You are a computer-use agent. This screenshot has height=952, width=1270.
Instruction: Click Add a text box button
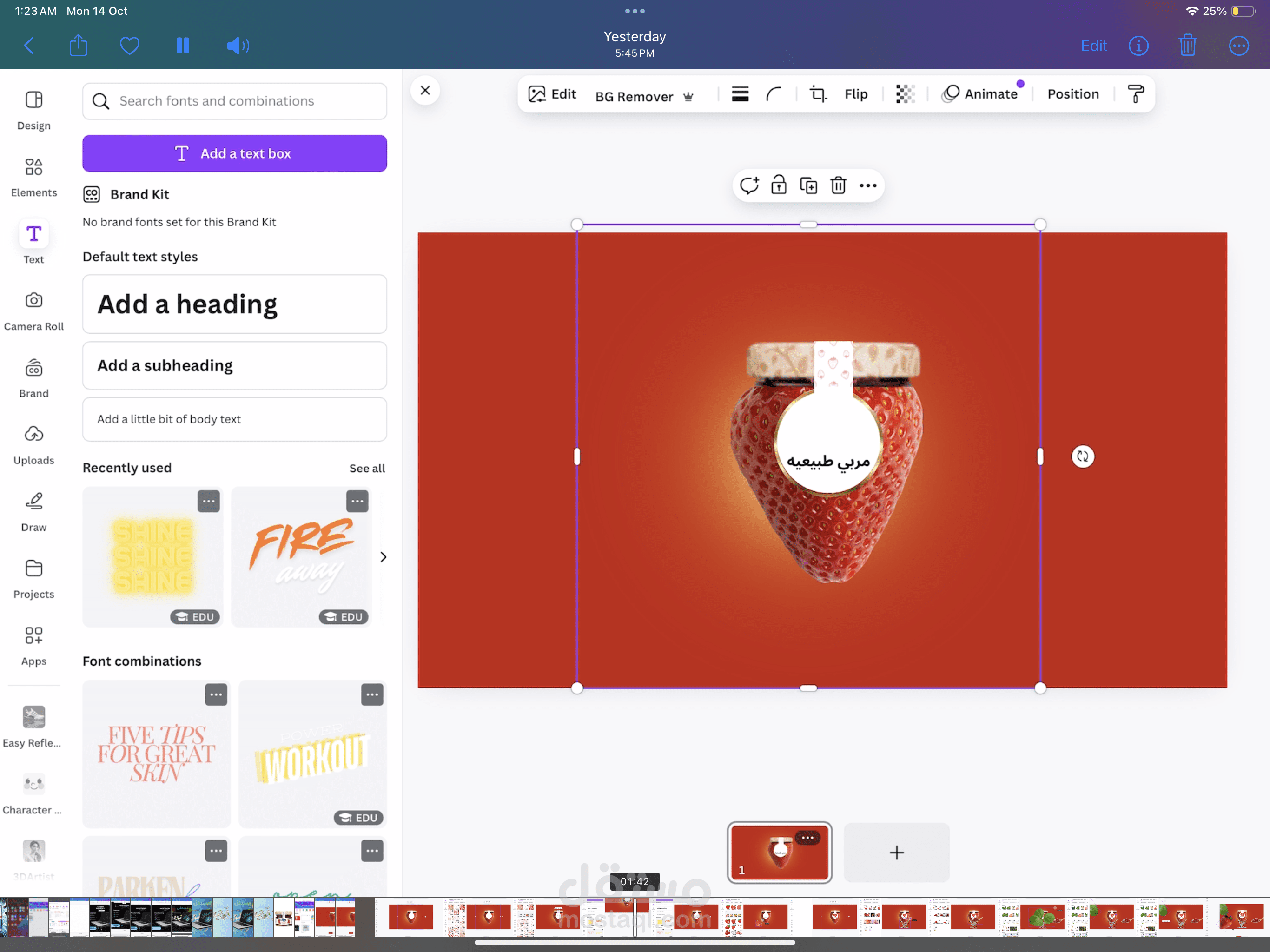(234, 153)
